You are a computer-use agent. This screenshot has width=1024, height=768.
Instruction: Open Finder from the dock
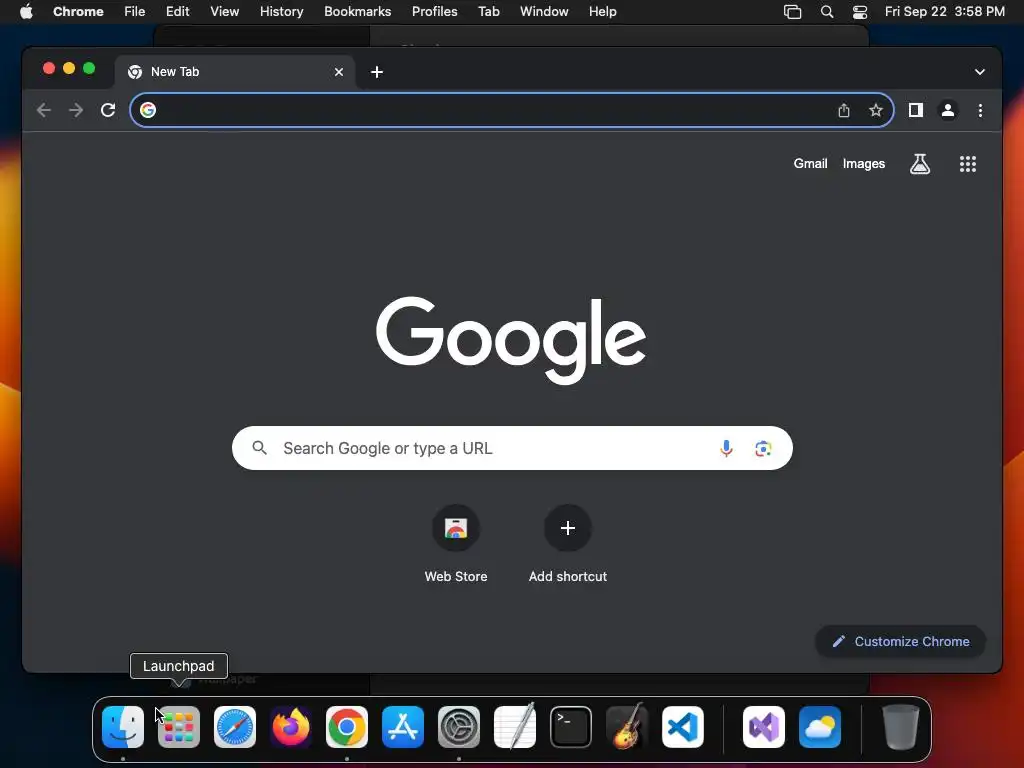tap(123, 727)
